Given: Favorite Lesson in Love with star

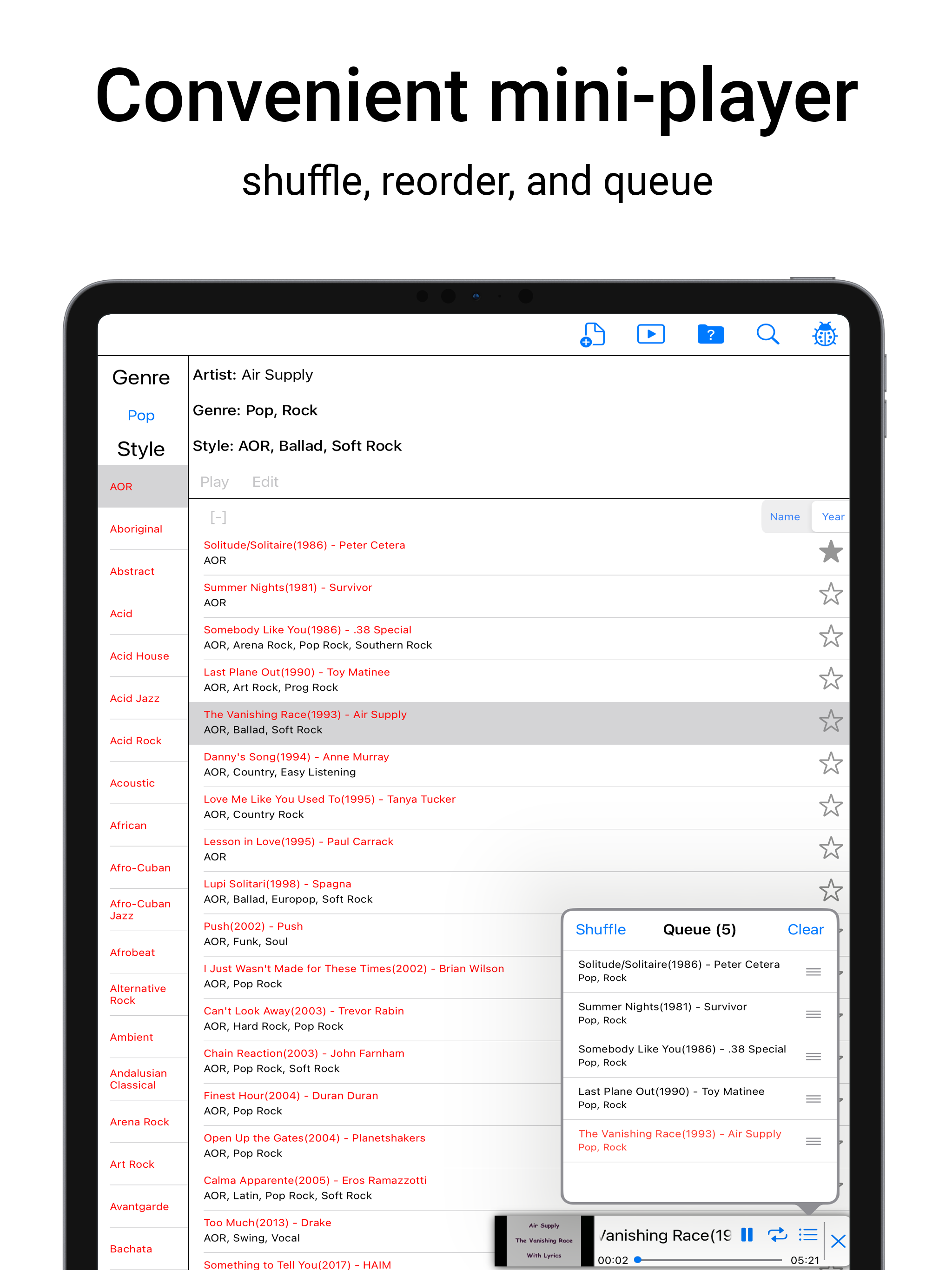Looking at the screenshot, I should click(830, 848).
